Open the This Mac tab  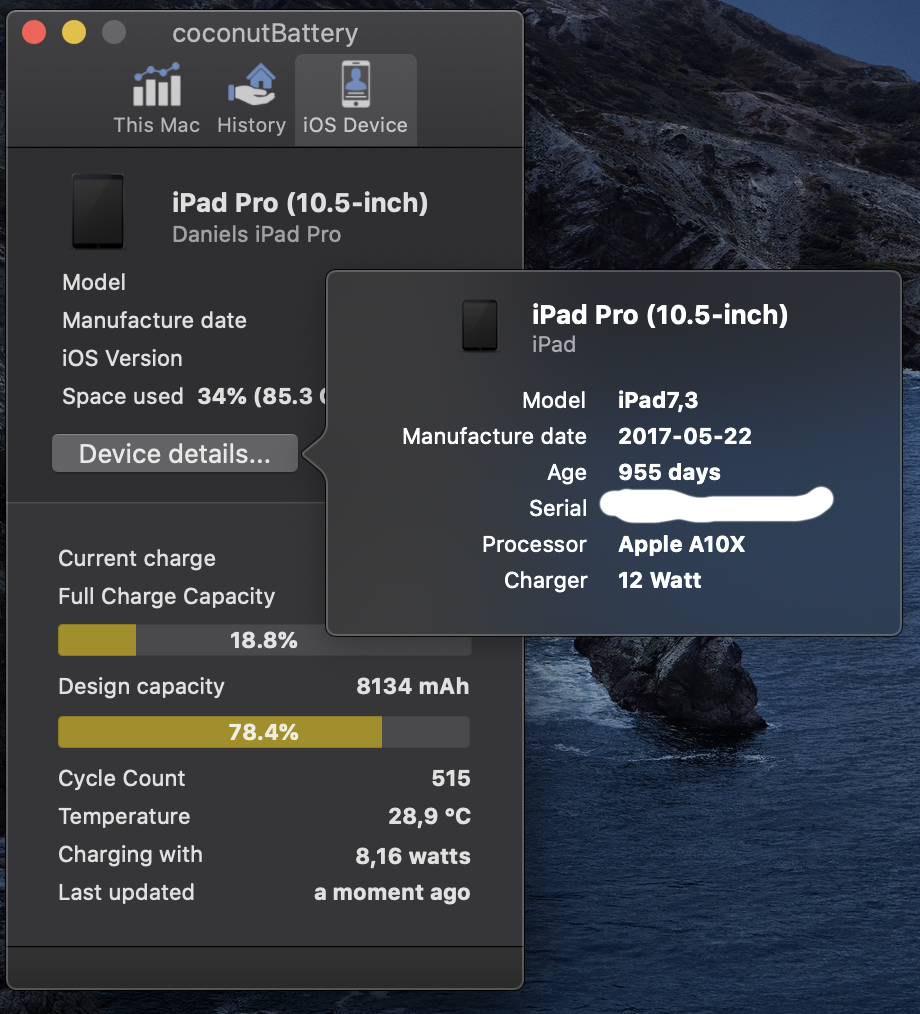click(x=156, y=99)
